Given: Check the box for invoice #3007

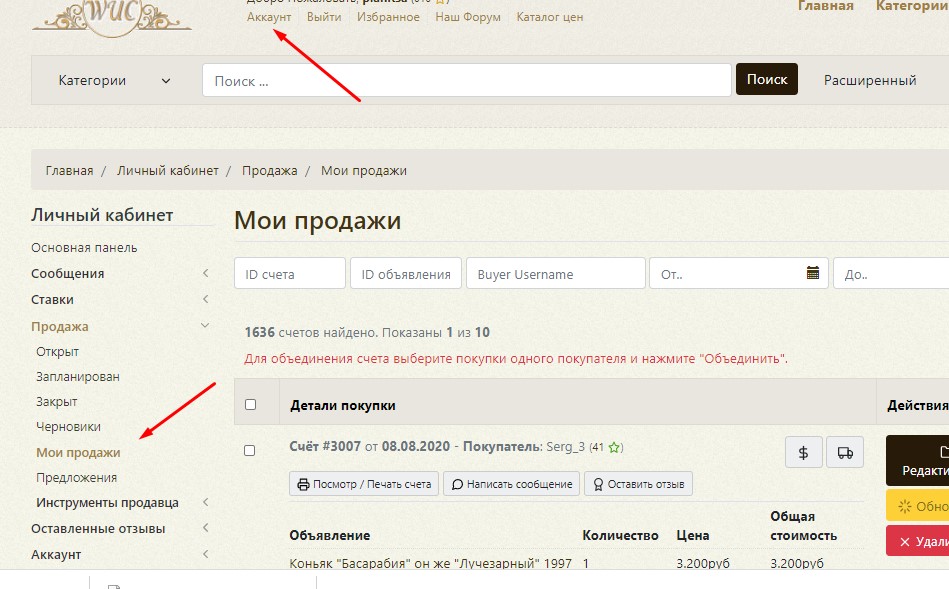Looking at the screenshot, I should 250,450.
